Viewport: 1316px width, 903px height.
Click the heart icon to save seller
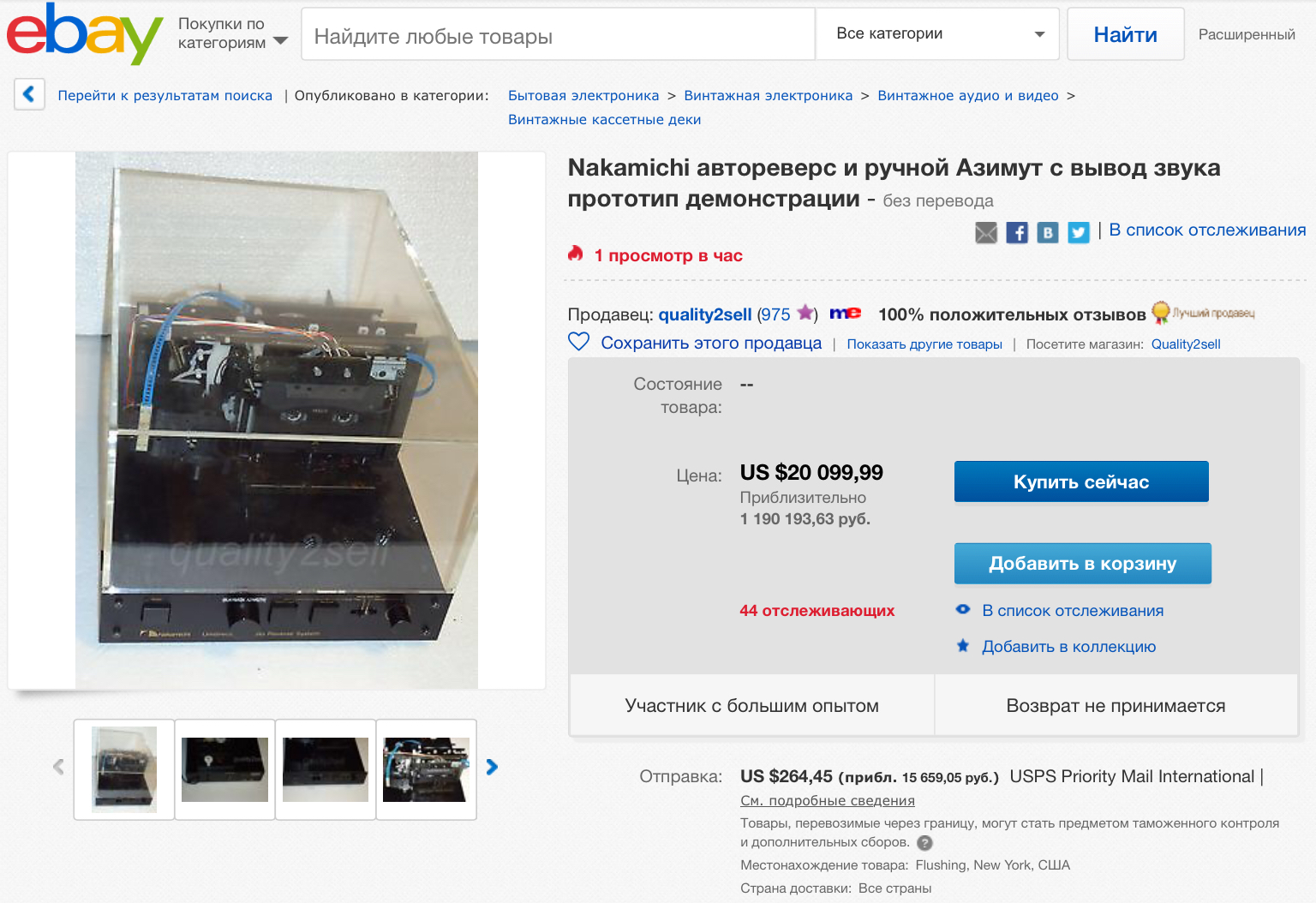(579, 342)
